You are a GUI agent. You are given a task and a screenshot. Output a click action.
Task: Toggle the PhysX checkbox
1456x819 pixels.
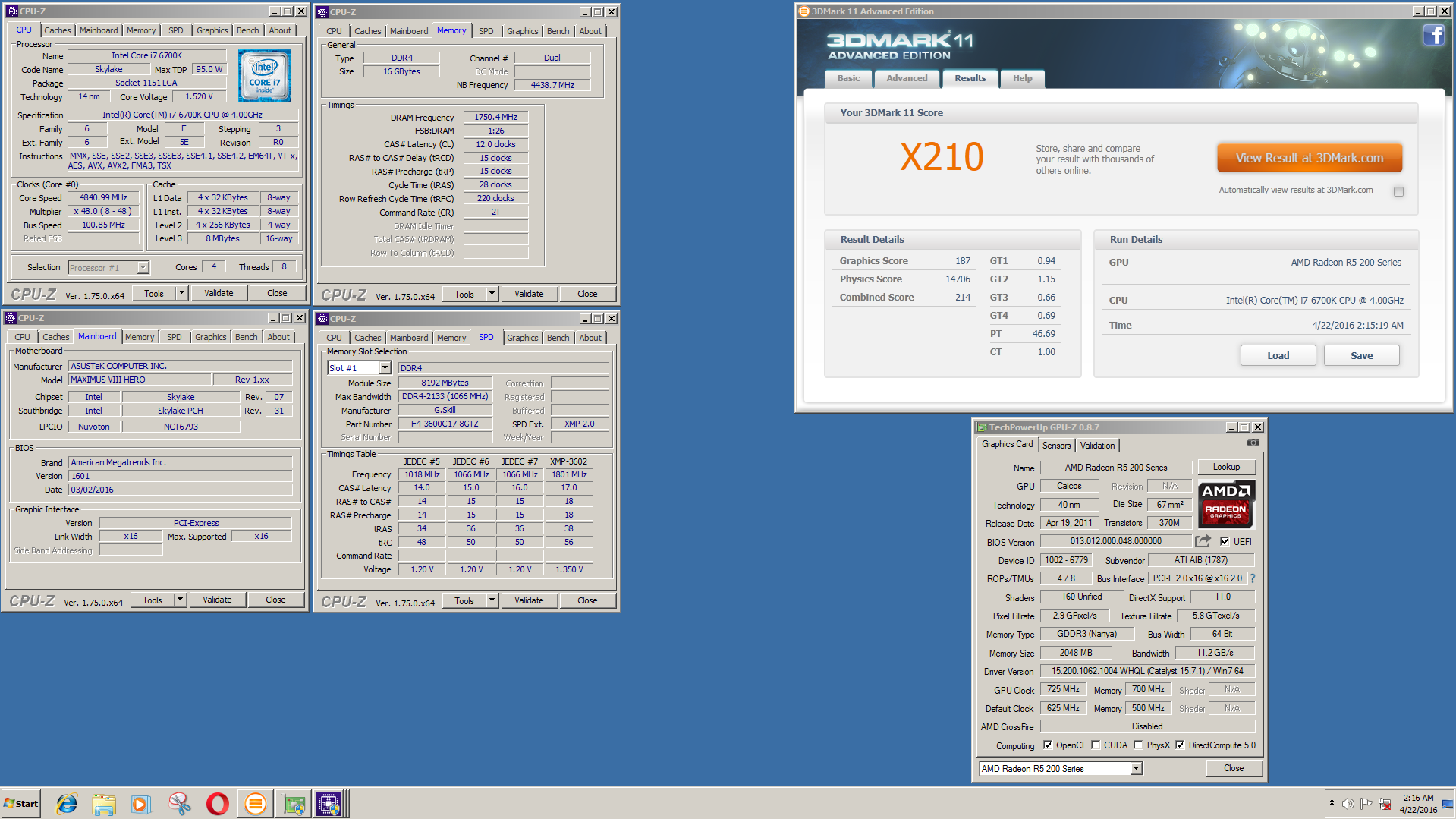coord(1138,745)
